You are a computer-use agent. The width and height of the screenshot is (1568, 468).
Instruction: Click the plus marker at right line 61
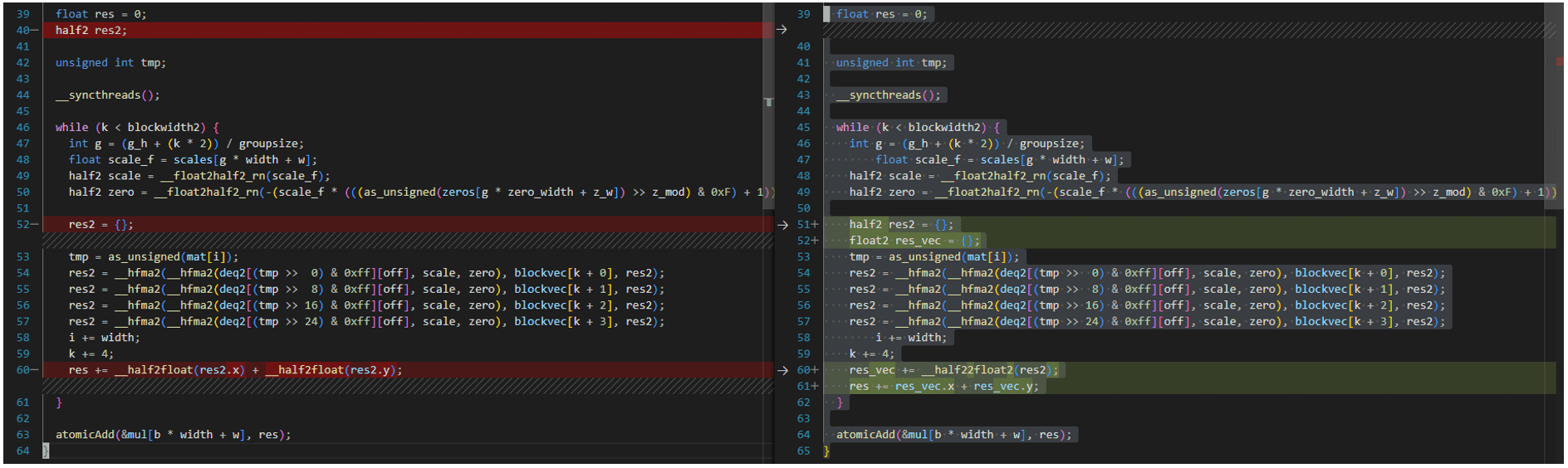(x=815, y=386)
